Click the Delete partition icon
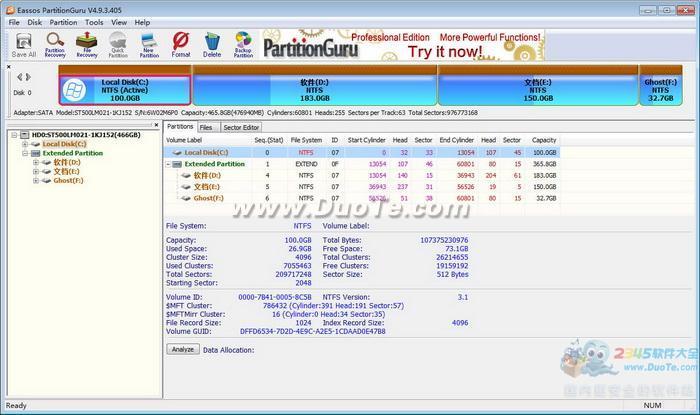The image size is (700, 415). [212, 45]
